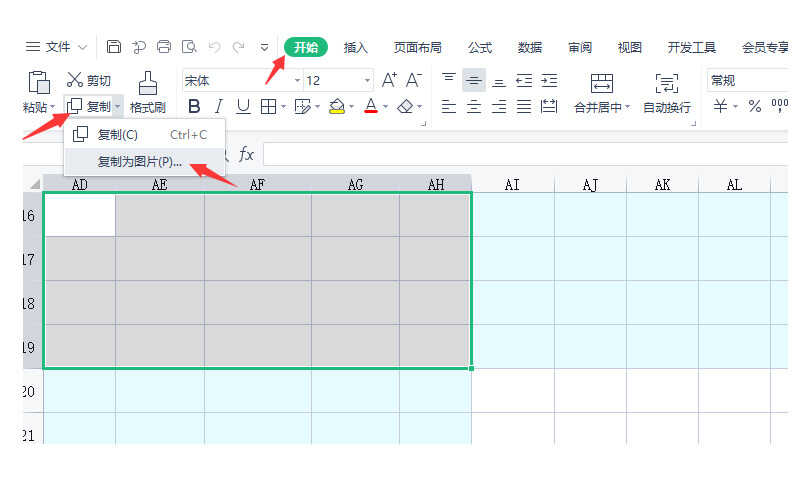The height and width of the screenshot is (479, 806).
Task: Switch to the 页面布局 tab
Action: (417, 47)
